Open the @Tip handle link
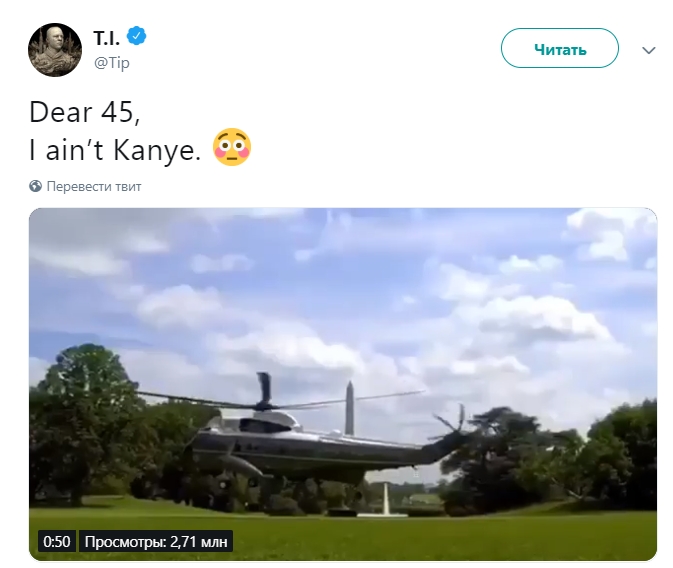The width and height of the screenshot is (673, 568). tap(112, 63)
